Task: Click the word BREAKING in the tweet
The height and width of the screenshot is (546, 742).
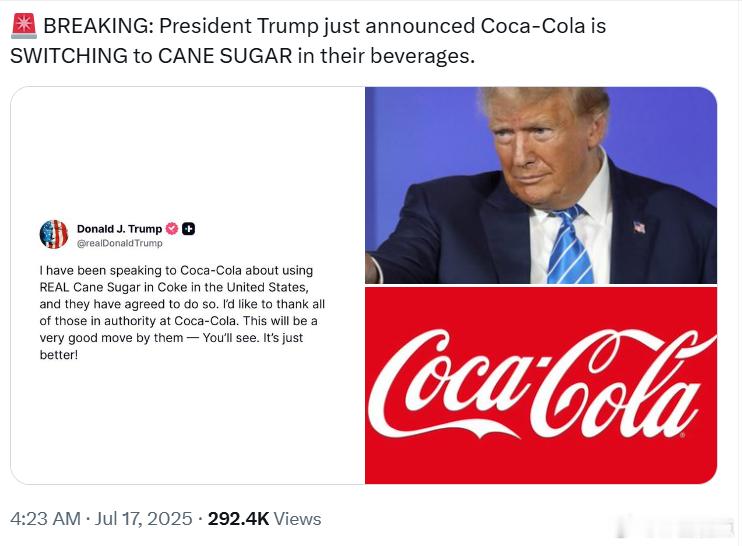Action: [x=96, y=26]
